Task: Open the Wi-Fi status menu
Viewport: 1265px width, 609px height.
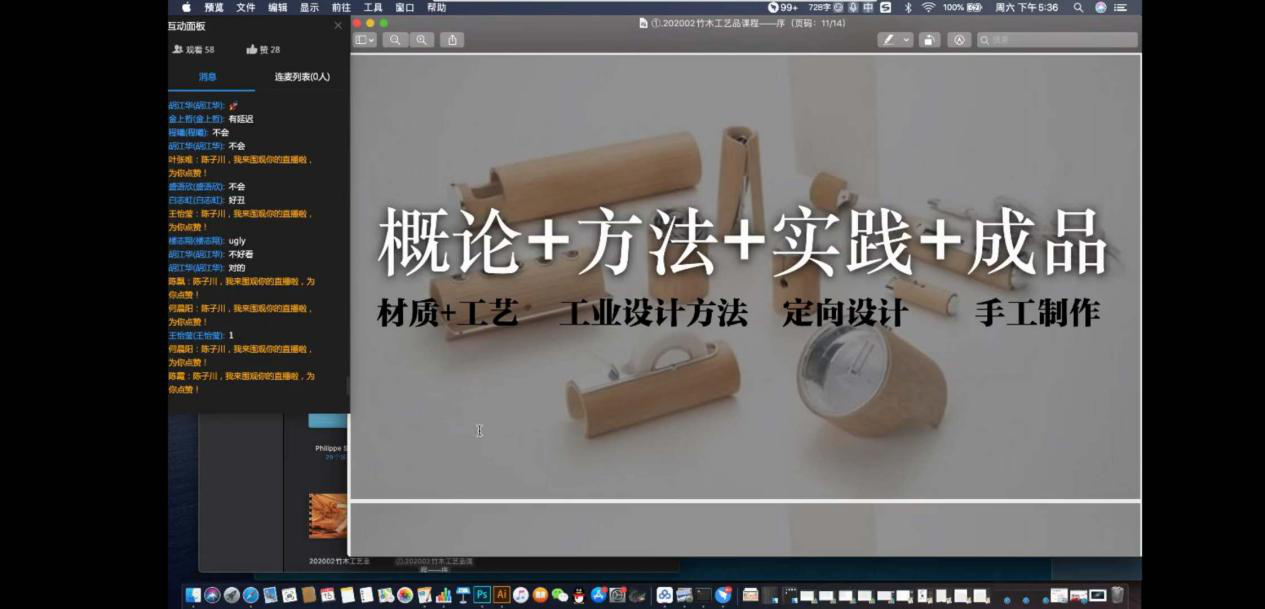Action: (928, 7)
